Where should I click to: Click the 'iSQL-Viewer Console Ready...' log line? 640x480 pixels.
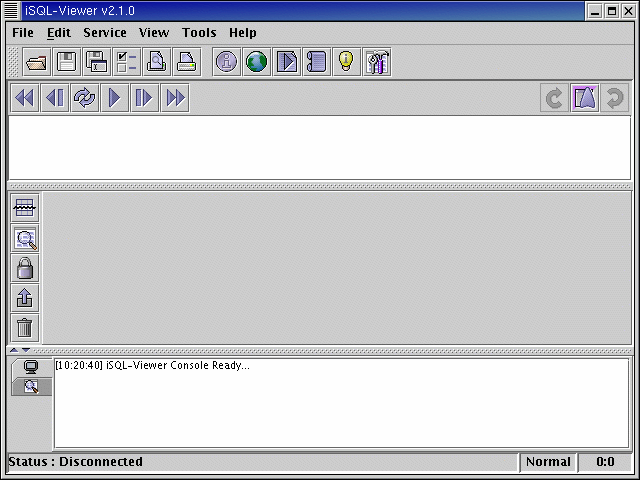pos(152,365)
